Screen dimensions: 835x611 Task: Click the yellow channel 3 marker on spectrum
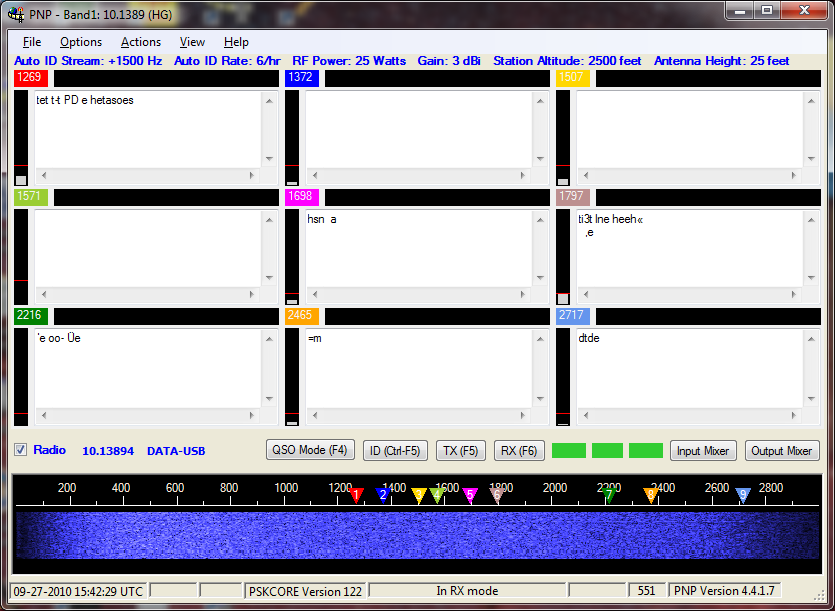(419, 496)
